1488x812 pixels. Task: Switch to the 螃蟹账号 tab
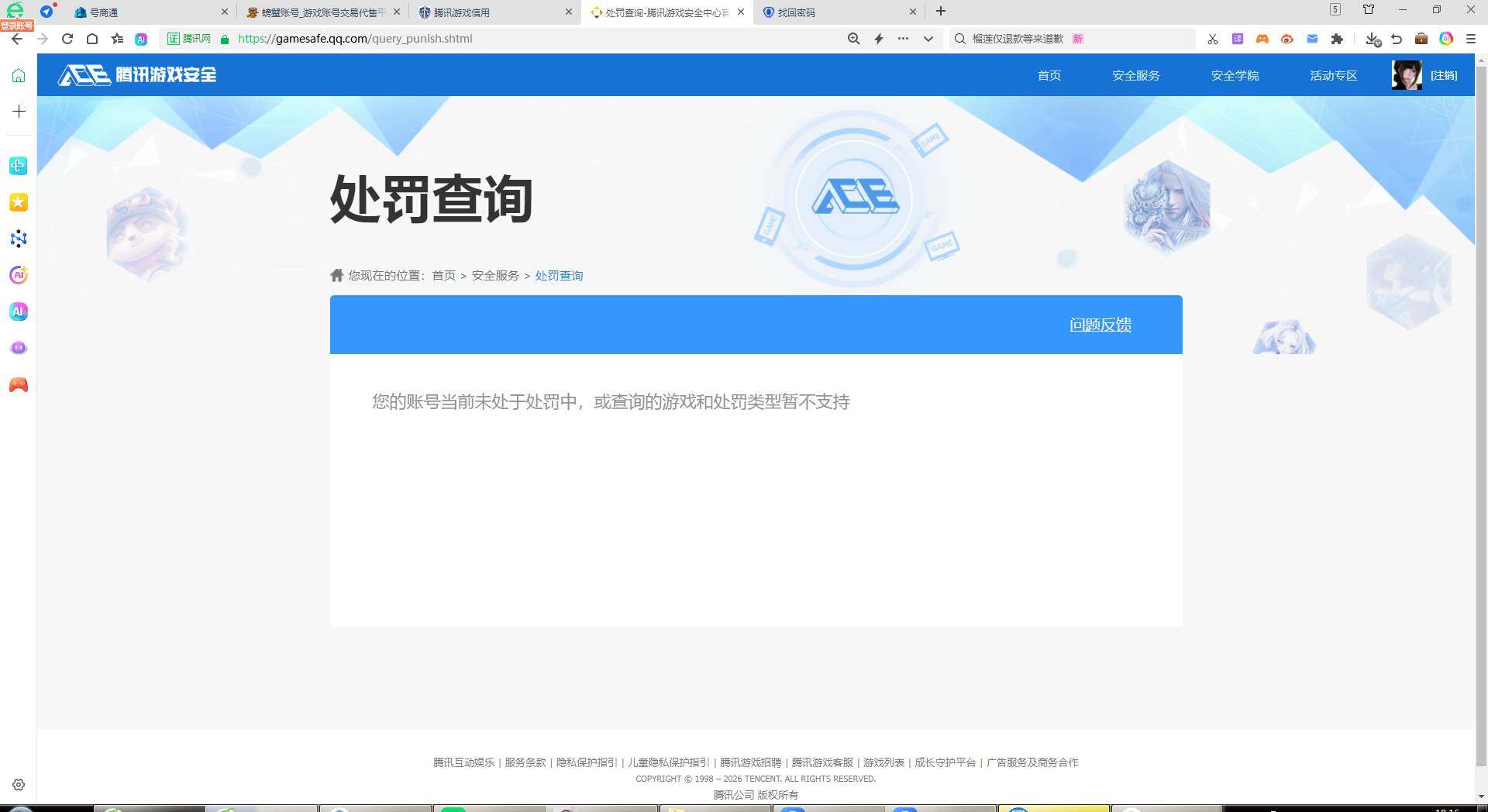323,12
